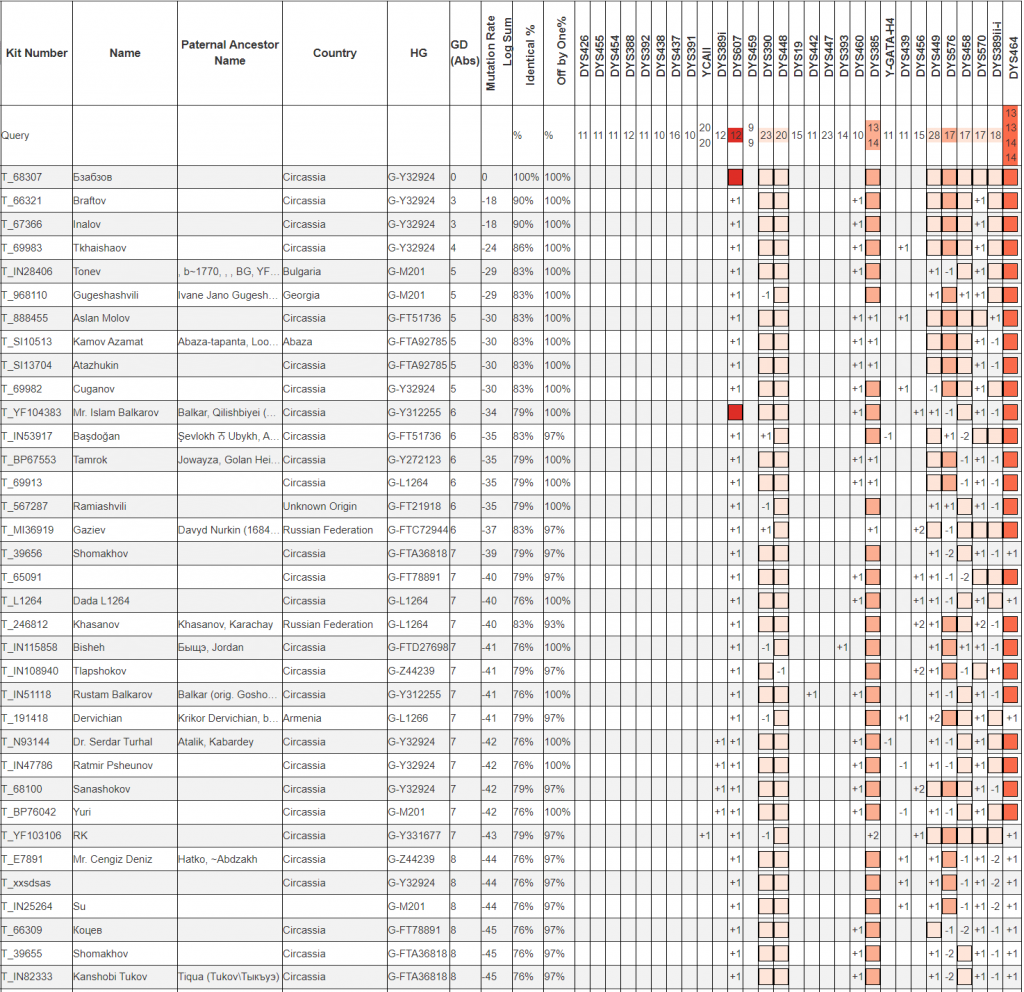Select the name Dr. Serdar Turhal

point(114,742)
